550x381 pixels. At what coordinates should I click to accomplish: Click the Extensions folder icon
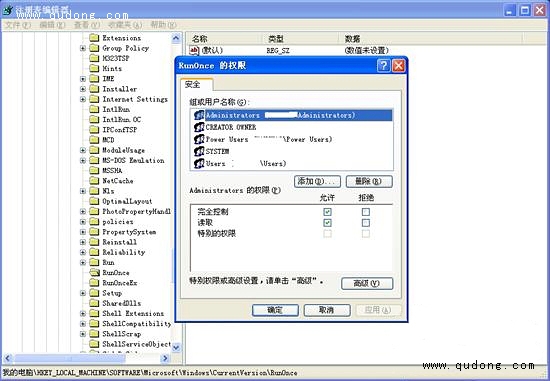click(x=94, y=38)
